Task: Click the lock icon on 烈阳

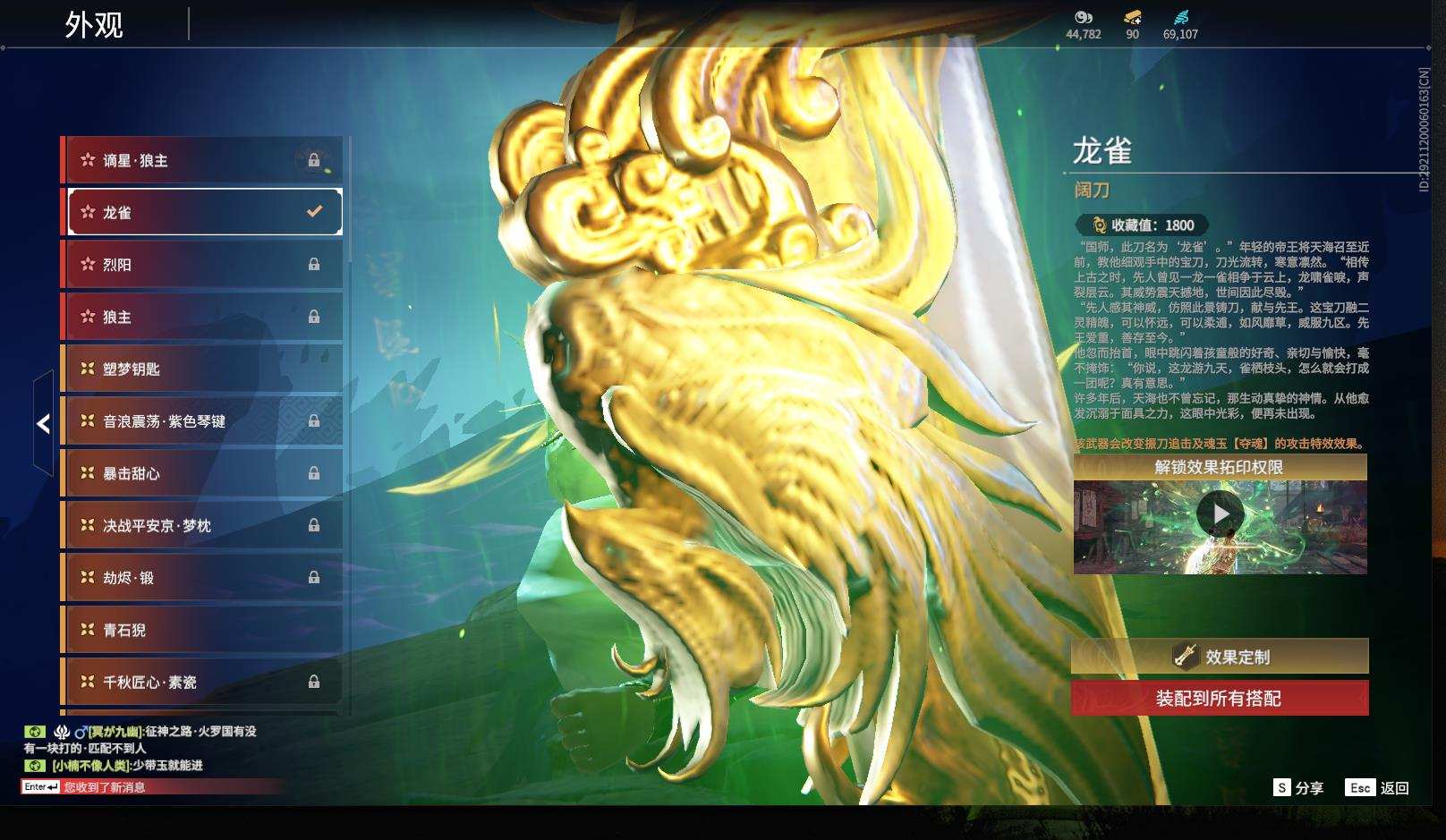Action: 315,264
